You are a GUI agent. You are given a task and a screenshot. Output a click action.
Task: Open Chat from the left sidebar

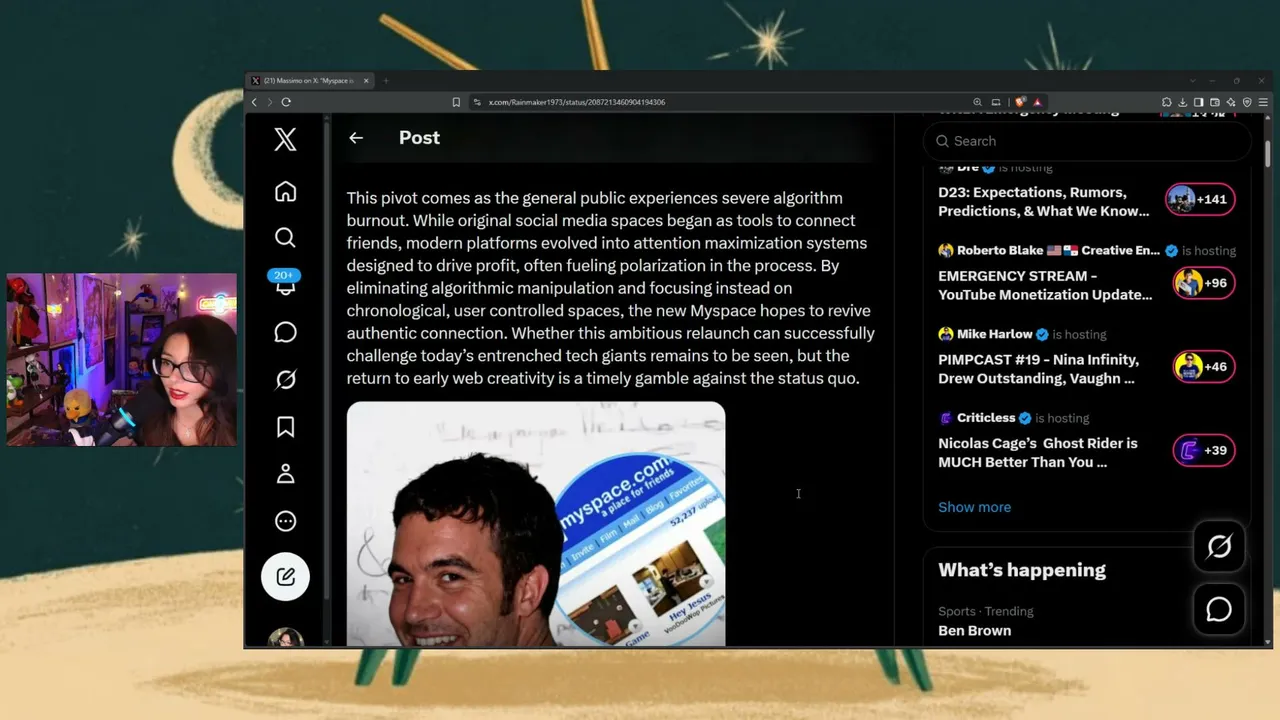point(285,332)
